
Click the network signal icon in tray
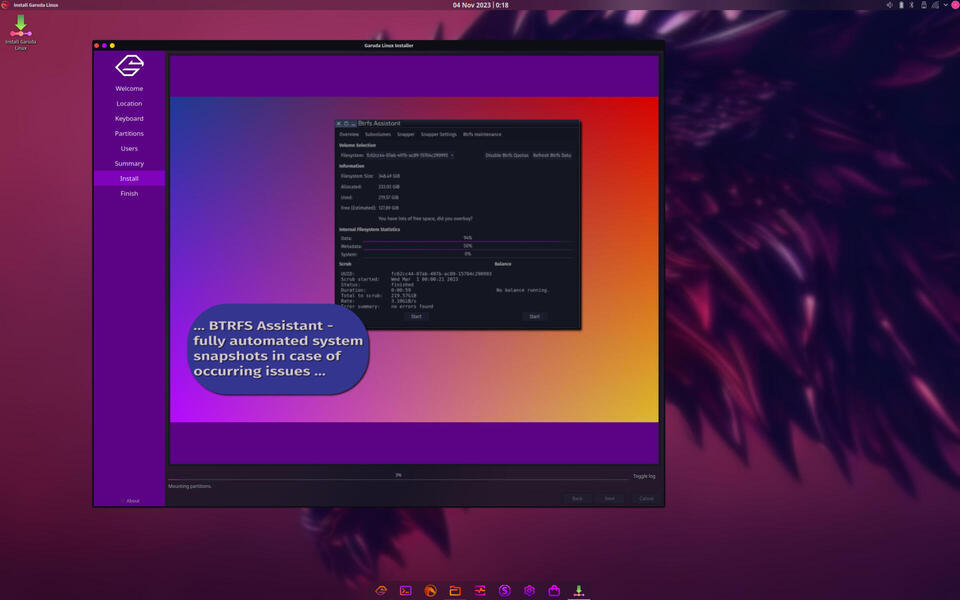click(935, 5)
